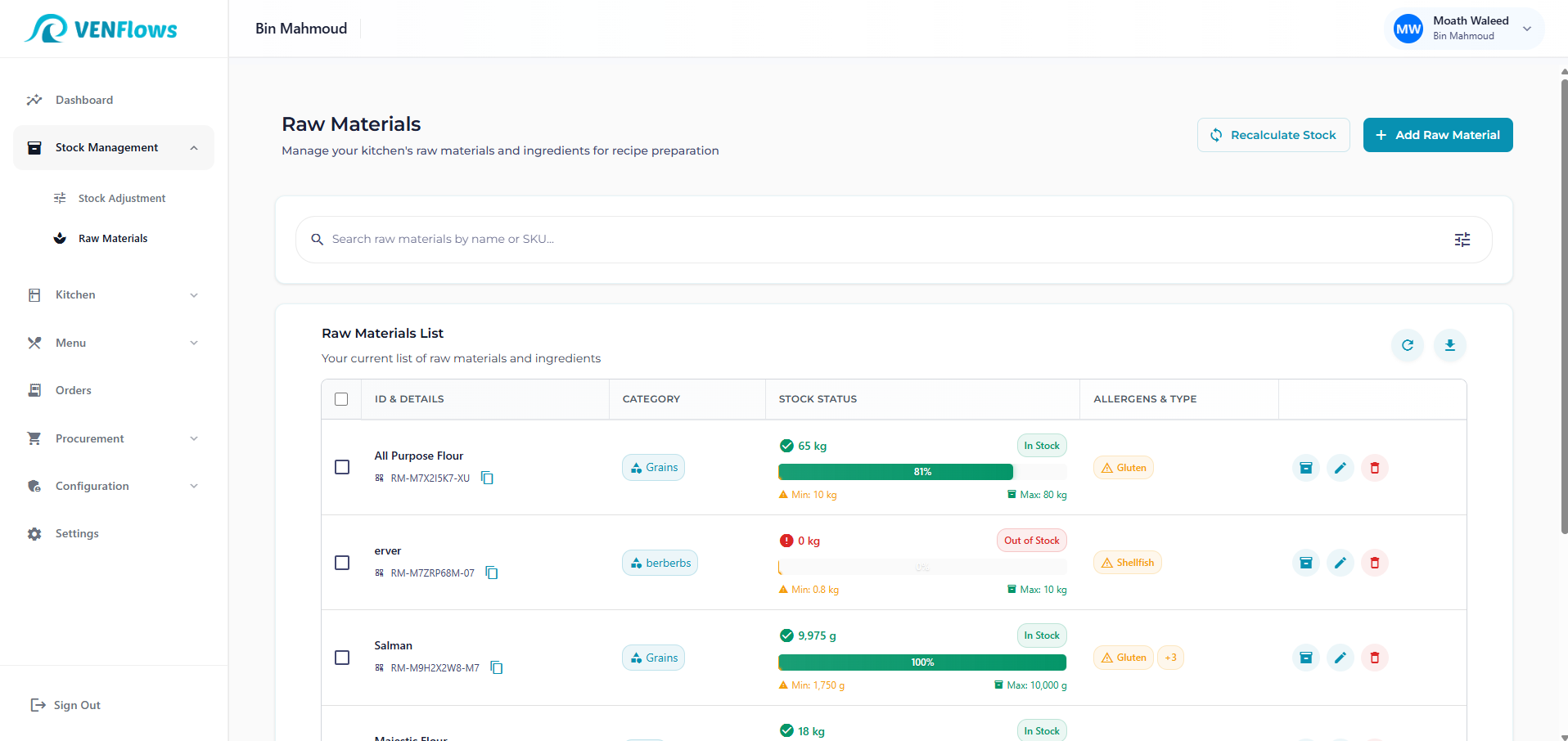The width and height of the screenshot is (1568, 741).
Task: Copy the erver SKU code
Action: point(492,573)
